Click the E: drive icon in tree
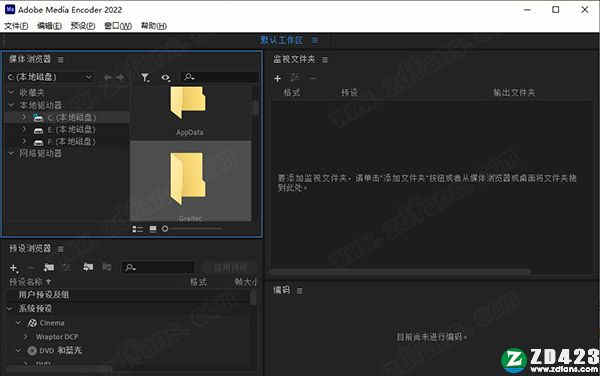Image resolution: width=600 pixels, height=376 pixels. (38, 130)
